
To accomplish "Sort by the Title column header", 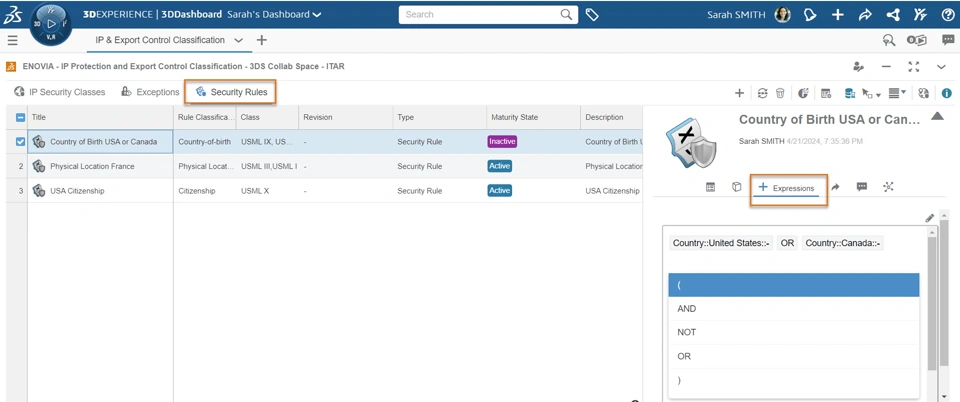I will (100, 117).
